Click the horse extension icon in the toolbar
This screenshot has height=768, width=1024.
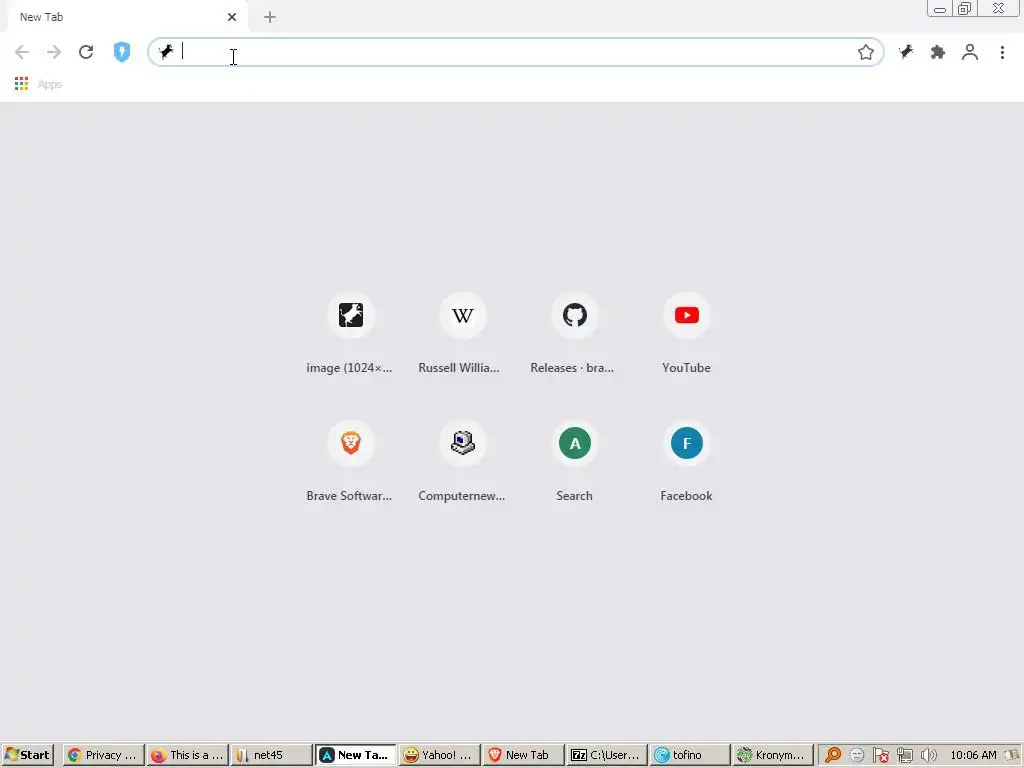(x=906, y=52)
